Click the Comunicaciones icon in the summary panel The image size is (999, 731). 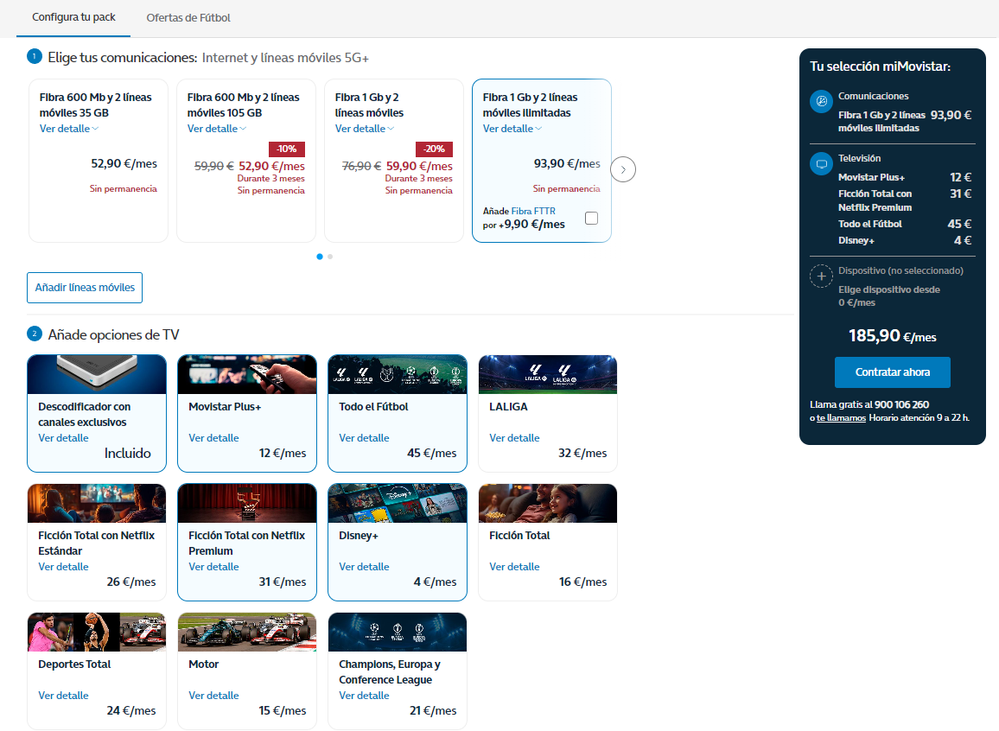click(x=821, y=102)
